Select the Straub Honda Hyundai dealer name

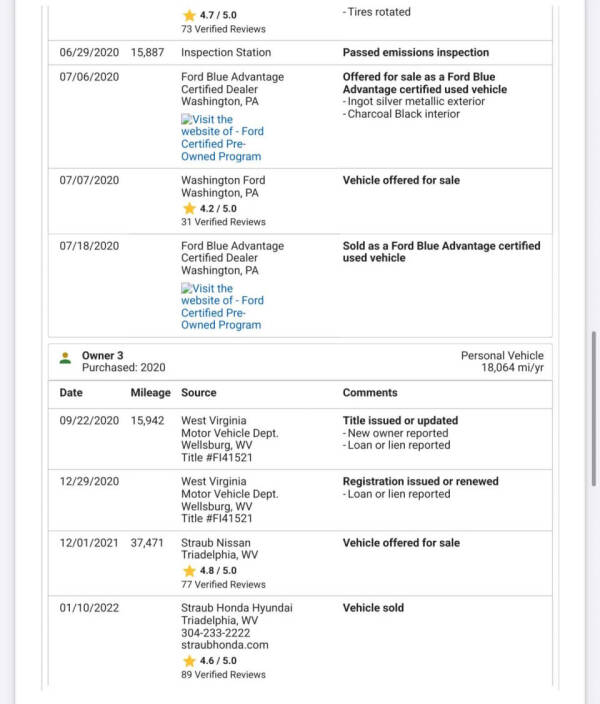(x=237, y=607)
